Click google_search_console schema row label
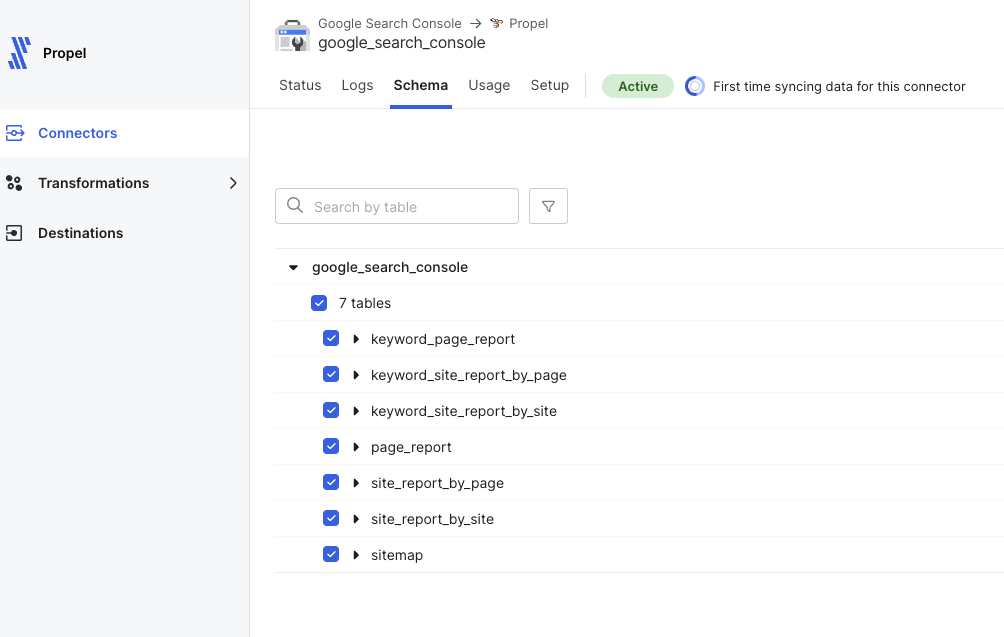This screenshot has width=1004, height=637. coord(390,267)
